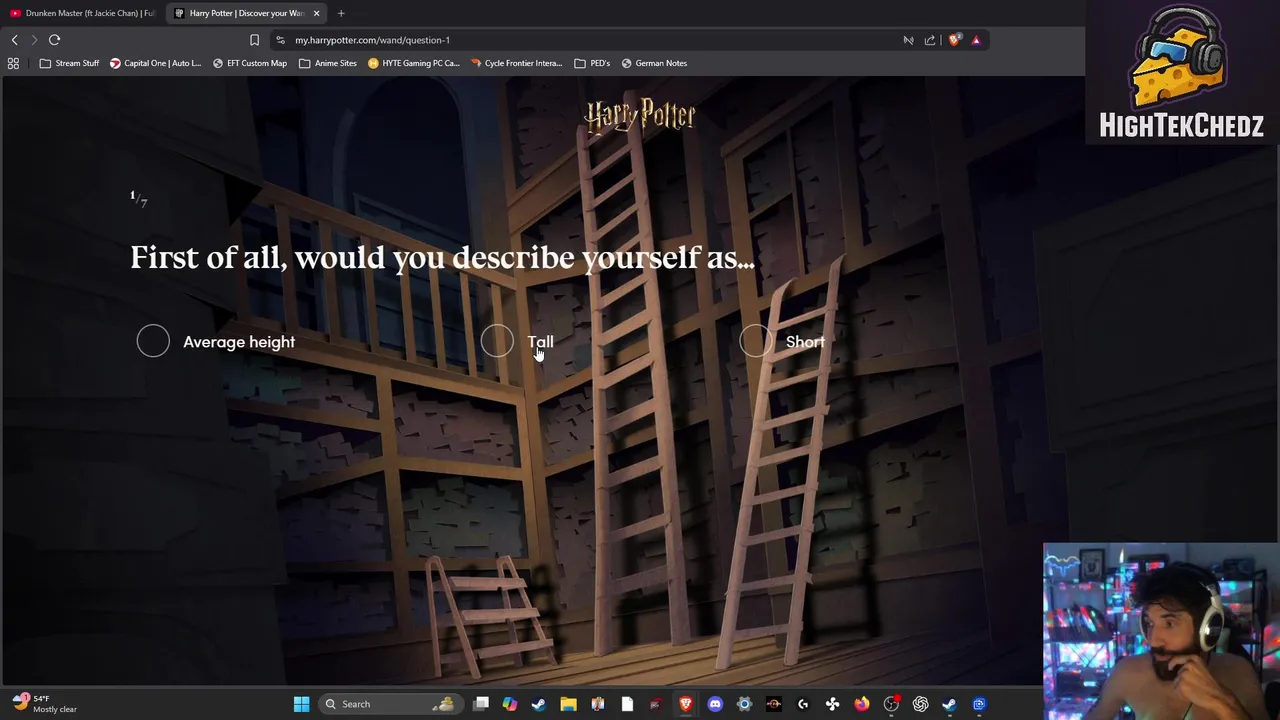The height and width of the screenshot is (720, 1280).
Task: Reload the current page
Action: [x=55, y=40]
